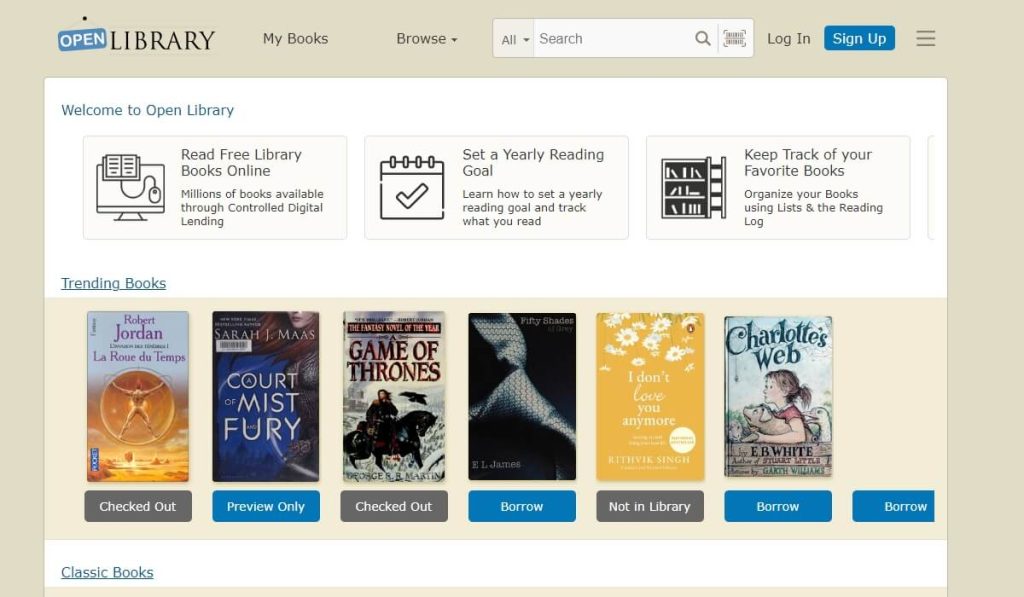This screenshot has width=1024, height=597.
Task: Open the Trending Books link
Action: coord(113,283)
